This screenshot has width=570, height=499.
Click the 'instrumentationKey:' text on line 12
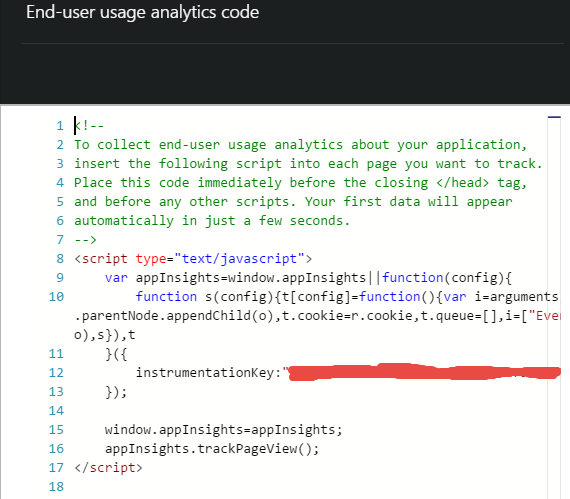coord(208,373)
